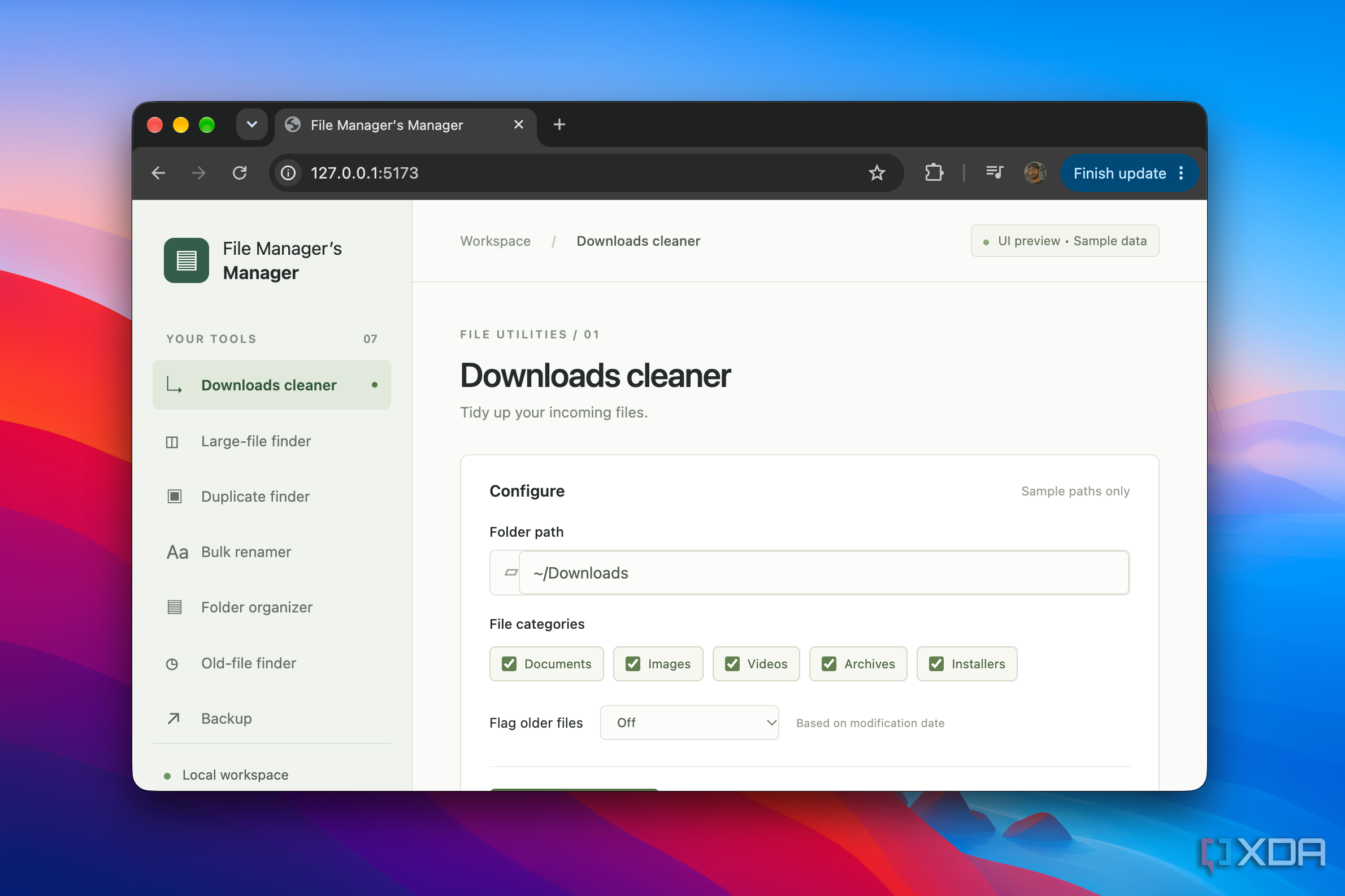Open the media control playlist icon

(995, 172)
